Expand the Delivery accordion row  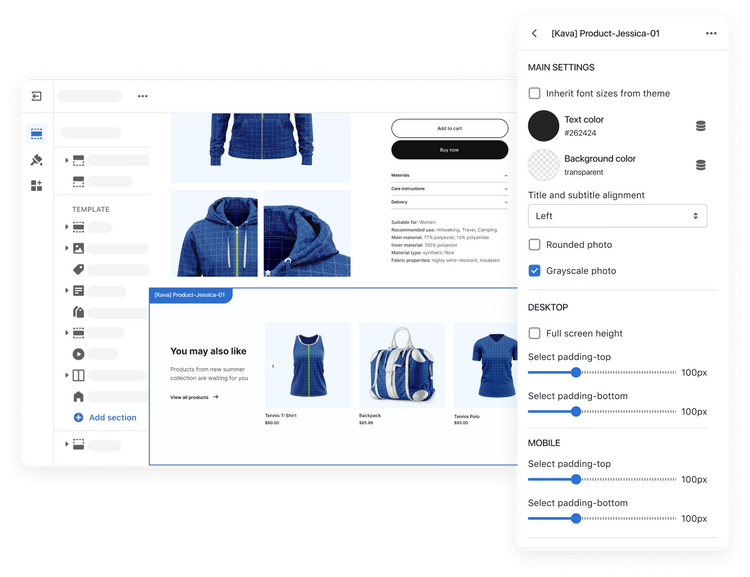tap(449, 202)
